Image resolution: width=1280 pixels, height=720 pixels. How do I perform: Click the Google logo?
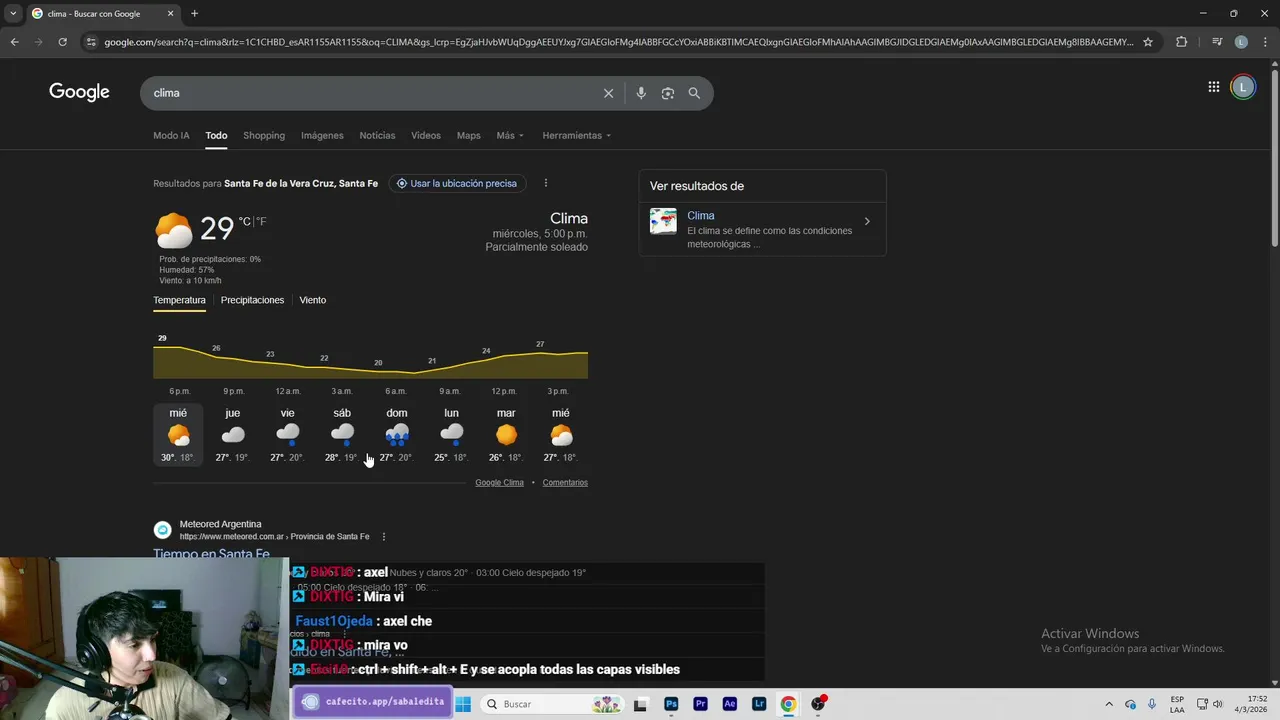(79, 92)
